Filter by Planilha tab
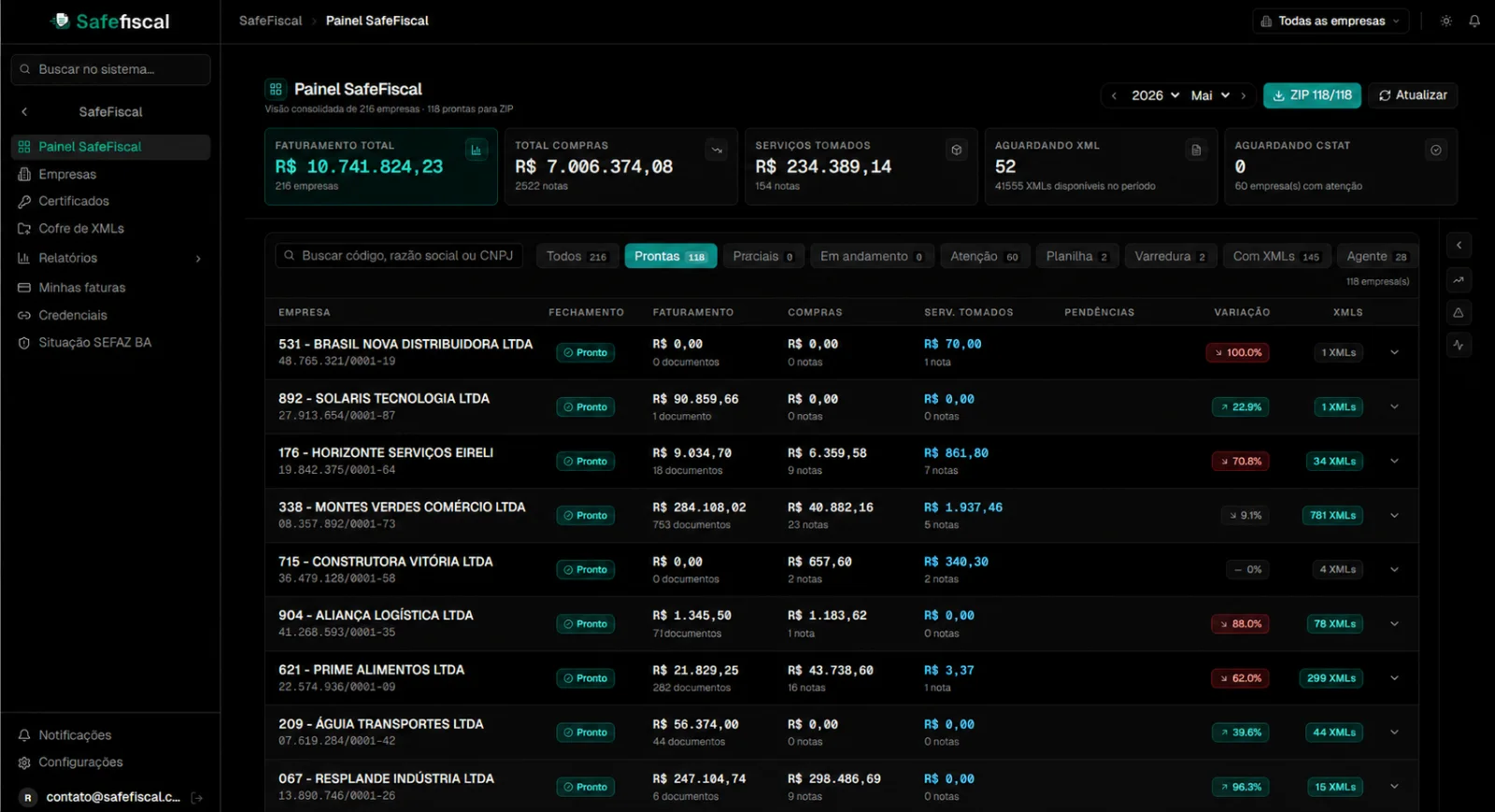Viewport: 1495px width, 812px height. click(x=1076, y=256)
